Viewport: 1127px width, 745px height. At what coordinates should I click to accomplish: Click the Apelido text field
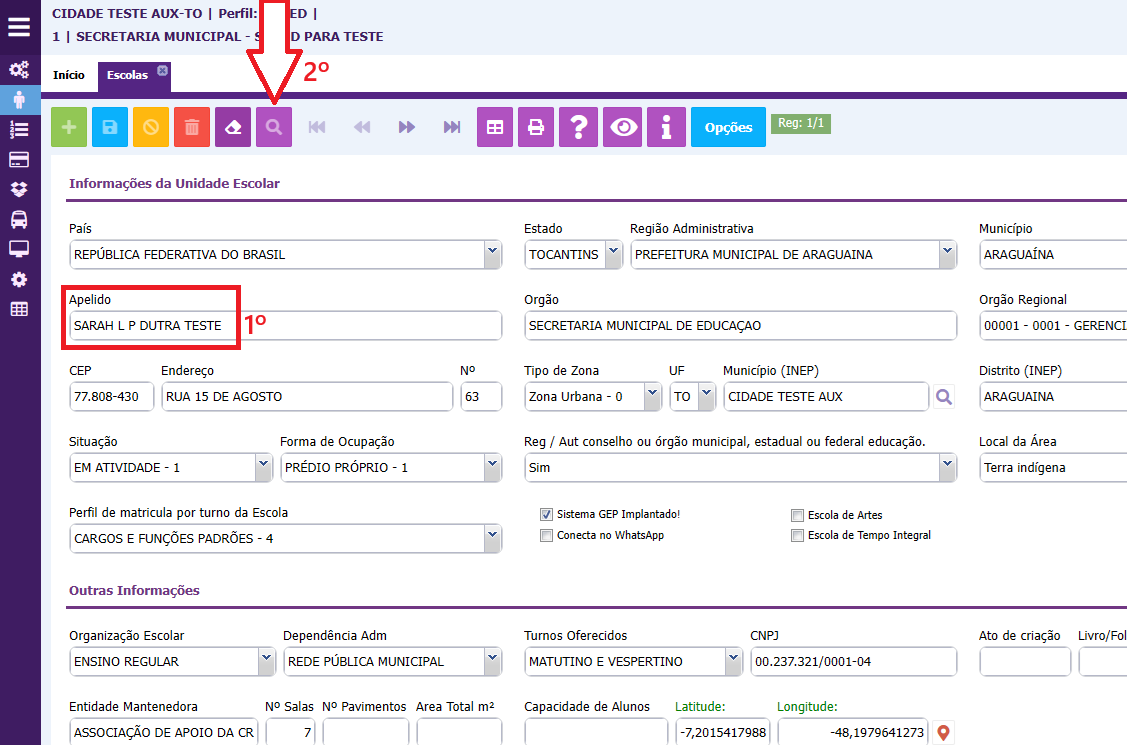click(285, 325)
